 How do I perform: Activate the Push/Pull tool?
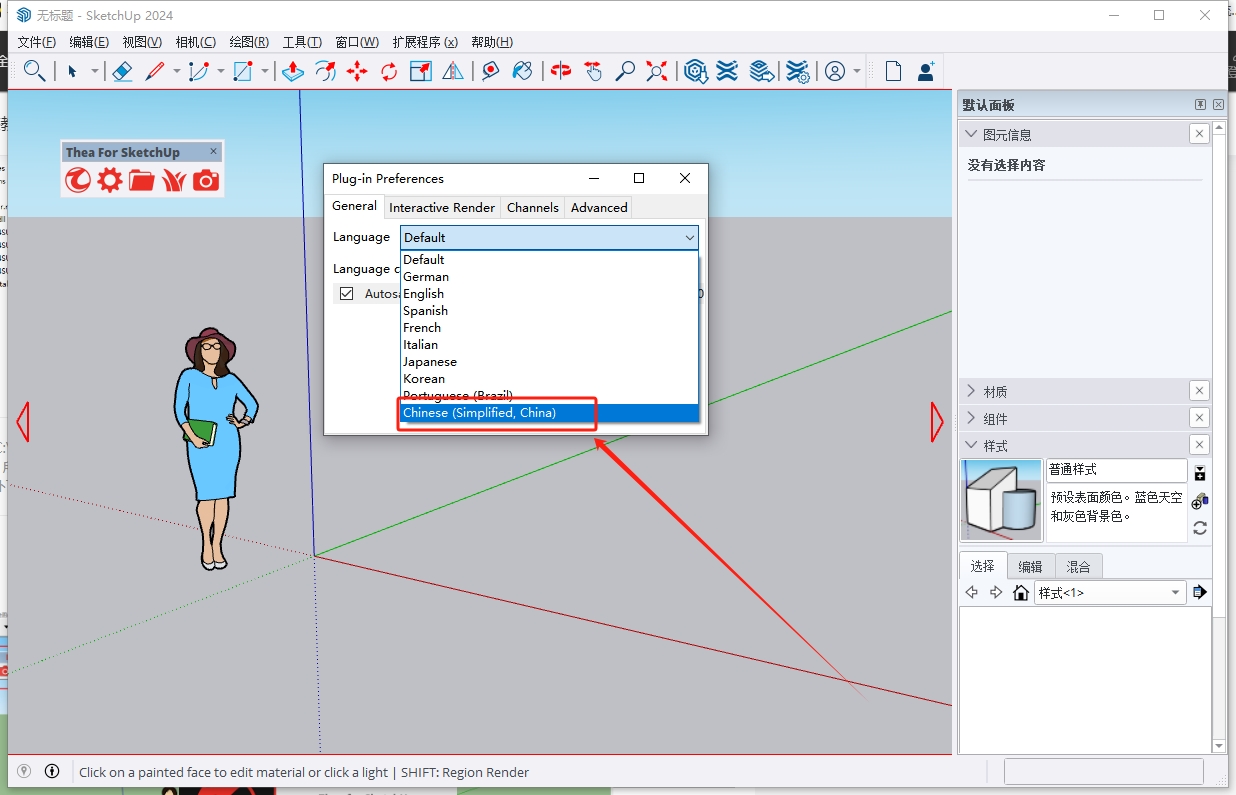[292, 71]
